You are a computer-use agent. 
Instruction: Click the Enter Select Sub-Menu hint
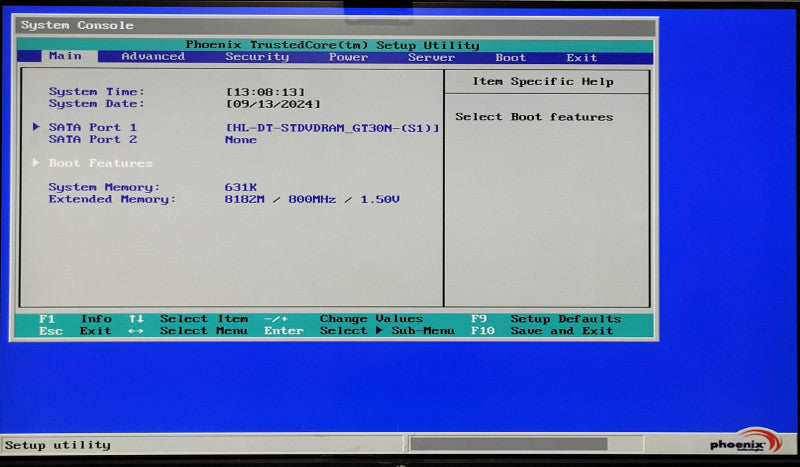point(360,331)
